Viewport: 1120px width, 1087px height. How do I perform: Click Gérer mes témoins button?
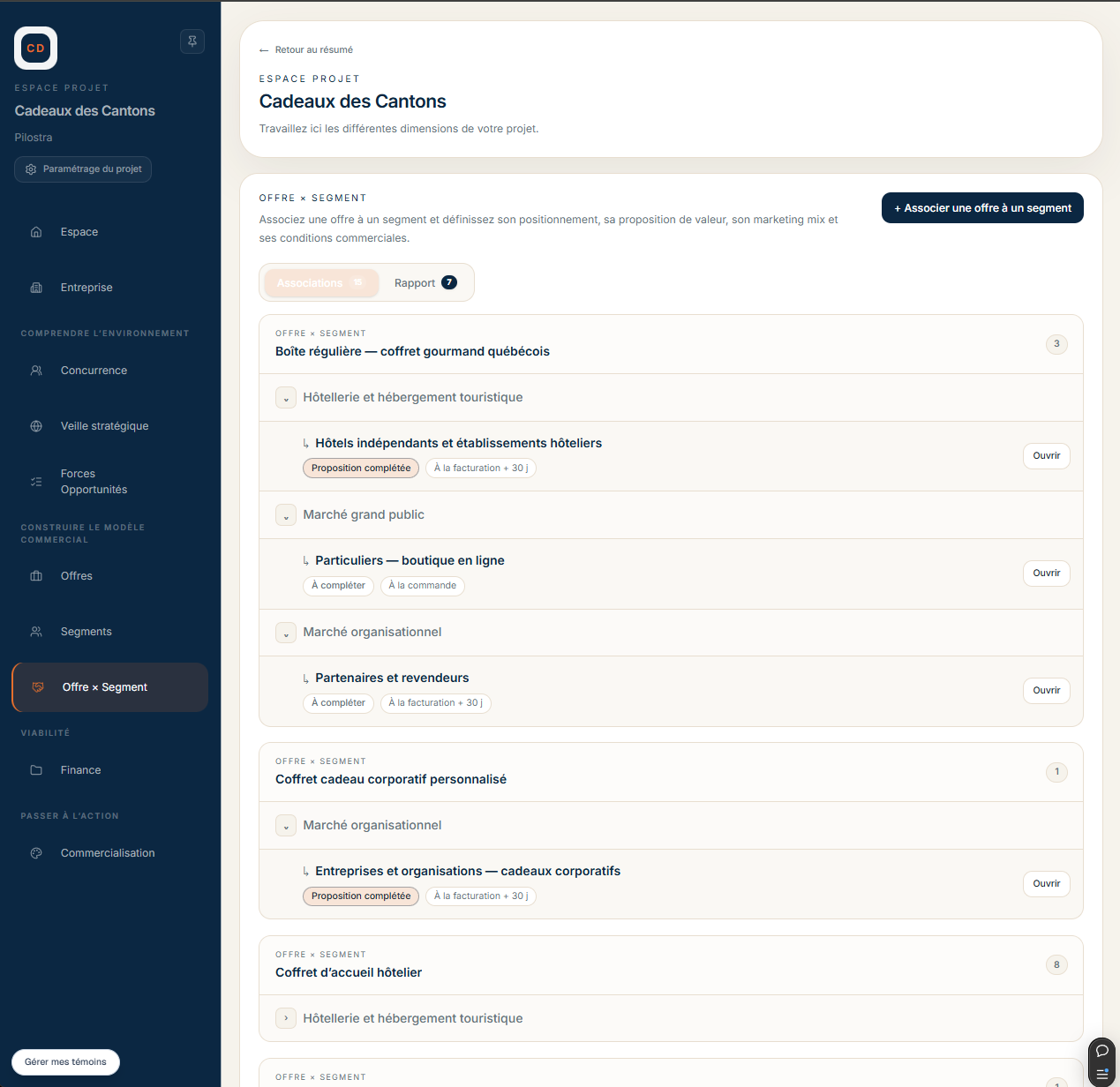click(x=65, y=1062)
